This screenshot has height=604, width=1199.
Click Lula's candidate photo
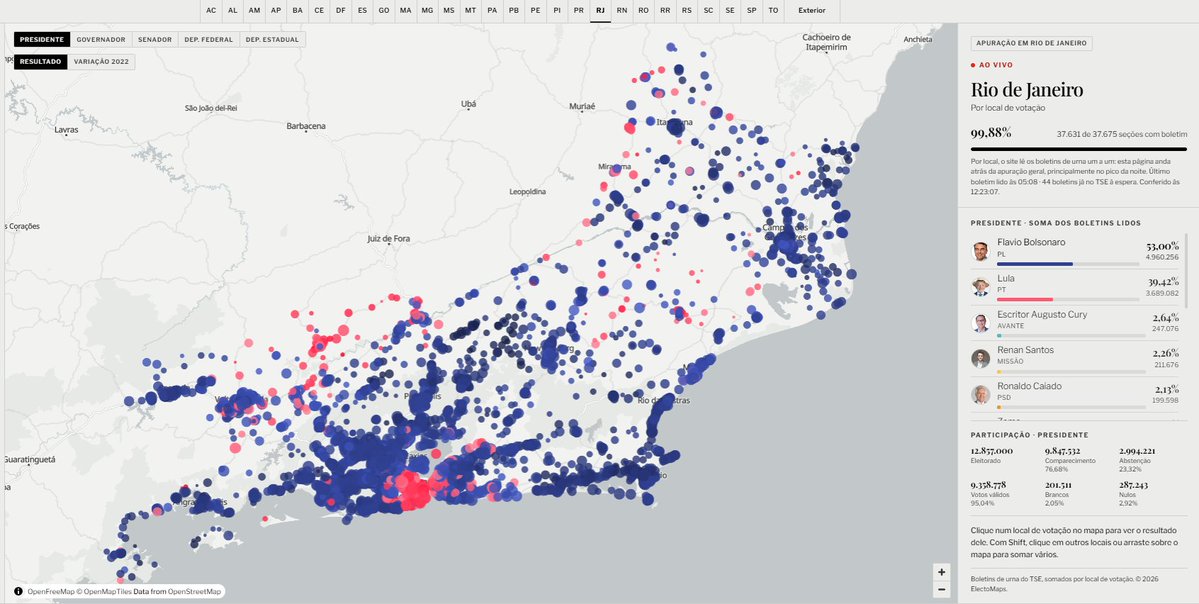980,287
